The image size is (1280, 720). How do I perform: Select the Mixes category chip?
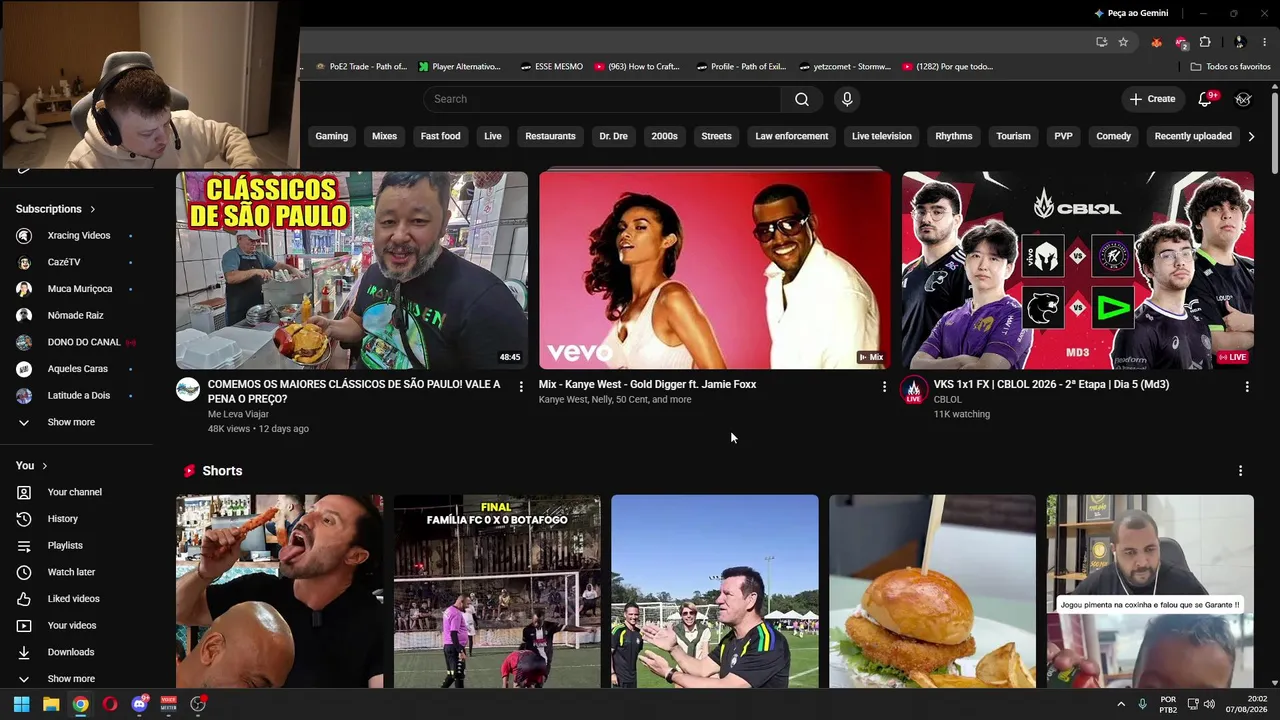tap(385, 136)
